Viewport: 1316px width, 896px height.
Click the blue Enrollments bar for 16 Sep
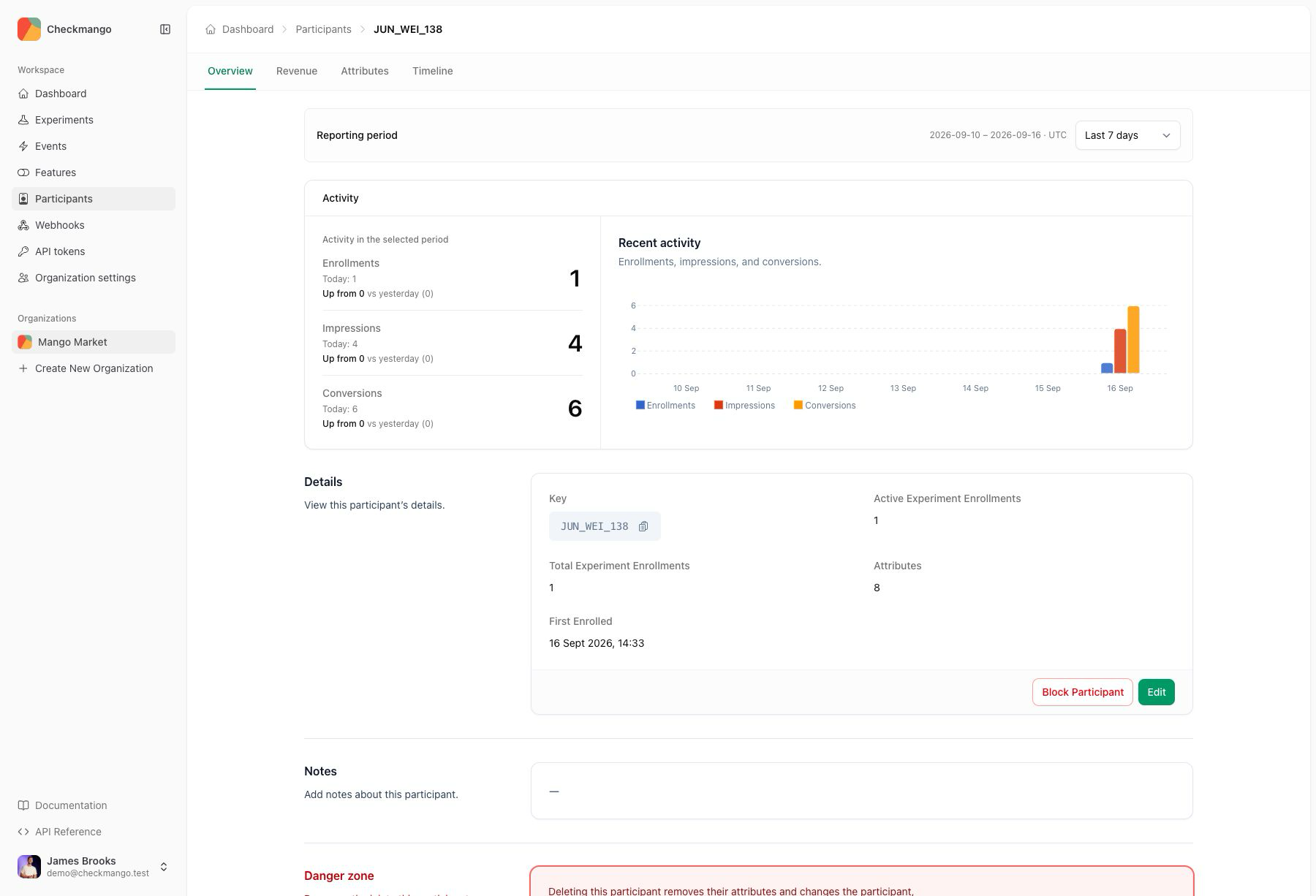point(1107,368)
